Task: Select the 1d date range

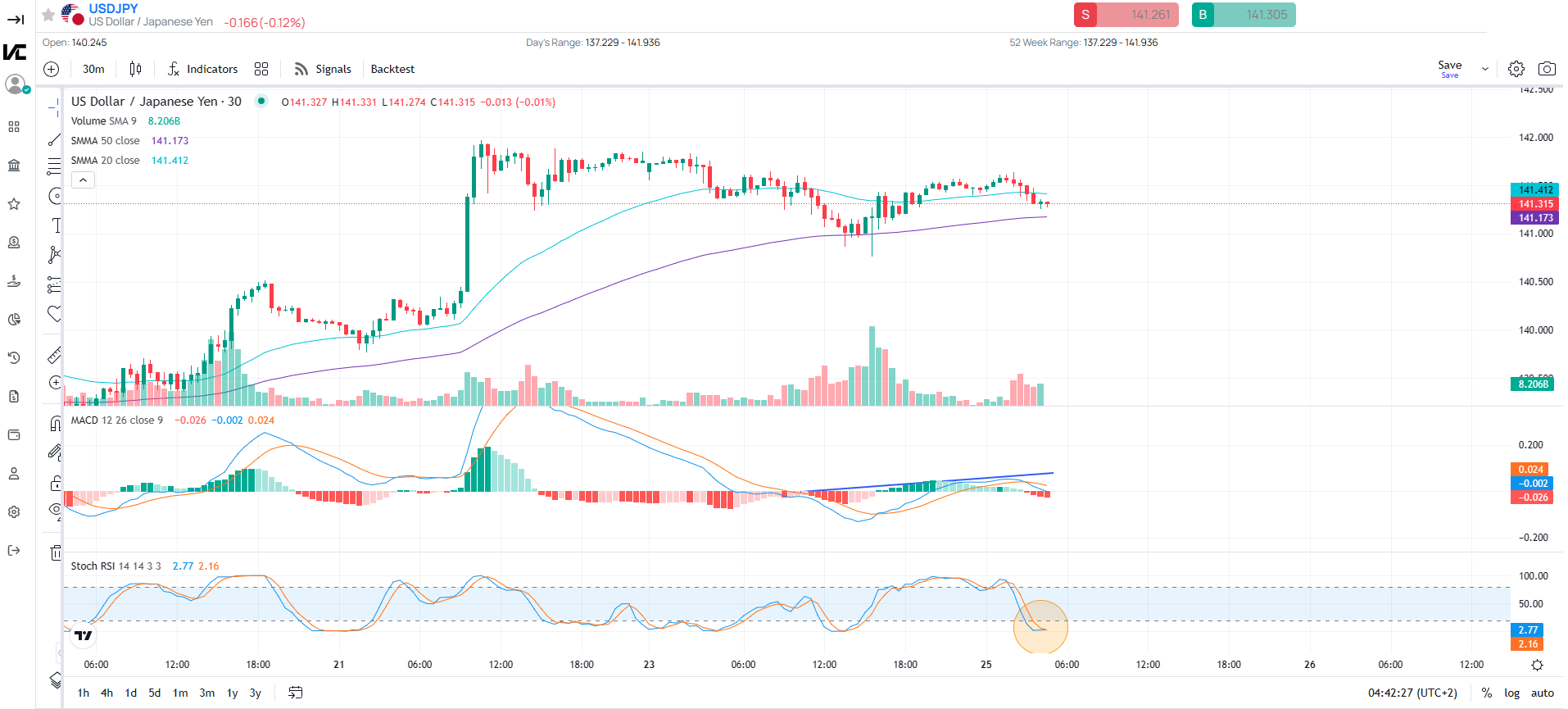Action: tap(130, 693)
